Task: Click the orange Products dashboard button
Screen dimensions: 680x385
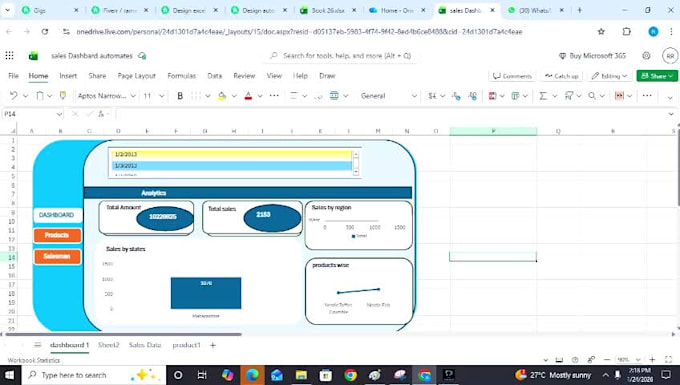Action: 57,235
